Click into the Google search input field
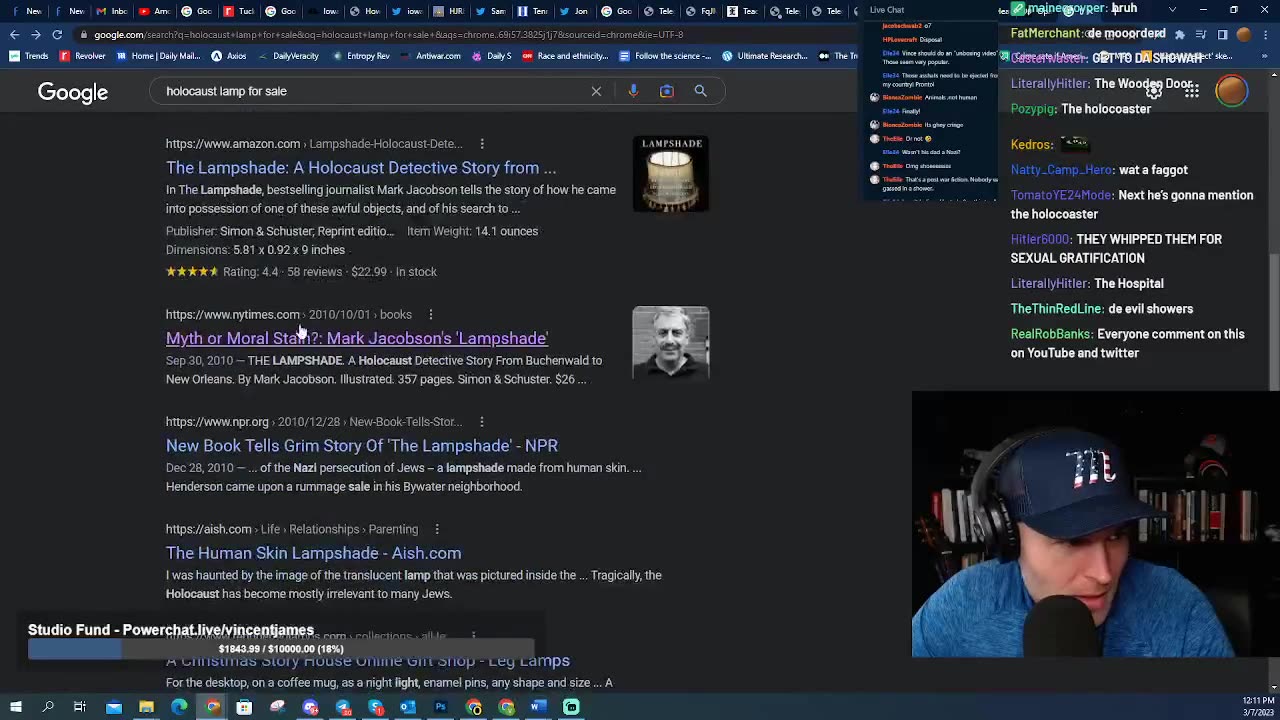Image resolution: width=1280 pixels, height=720 pixels. tap(370, 91)
